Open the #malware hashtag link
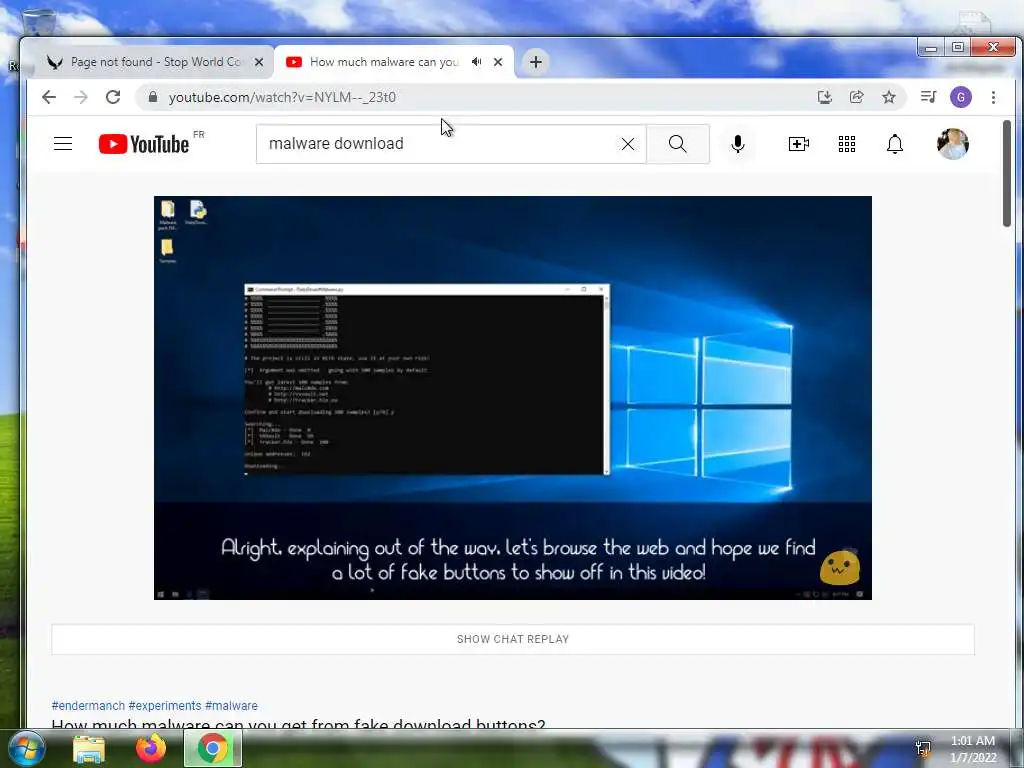1024x768 pixels. 231,706
